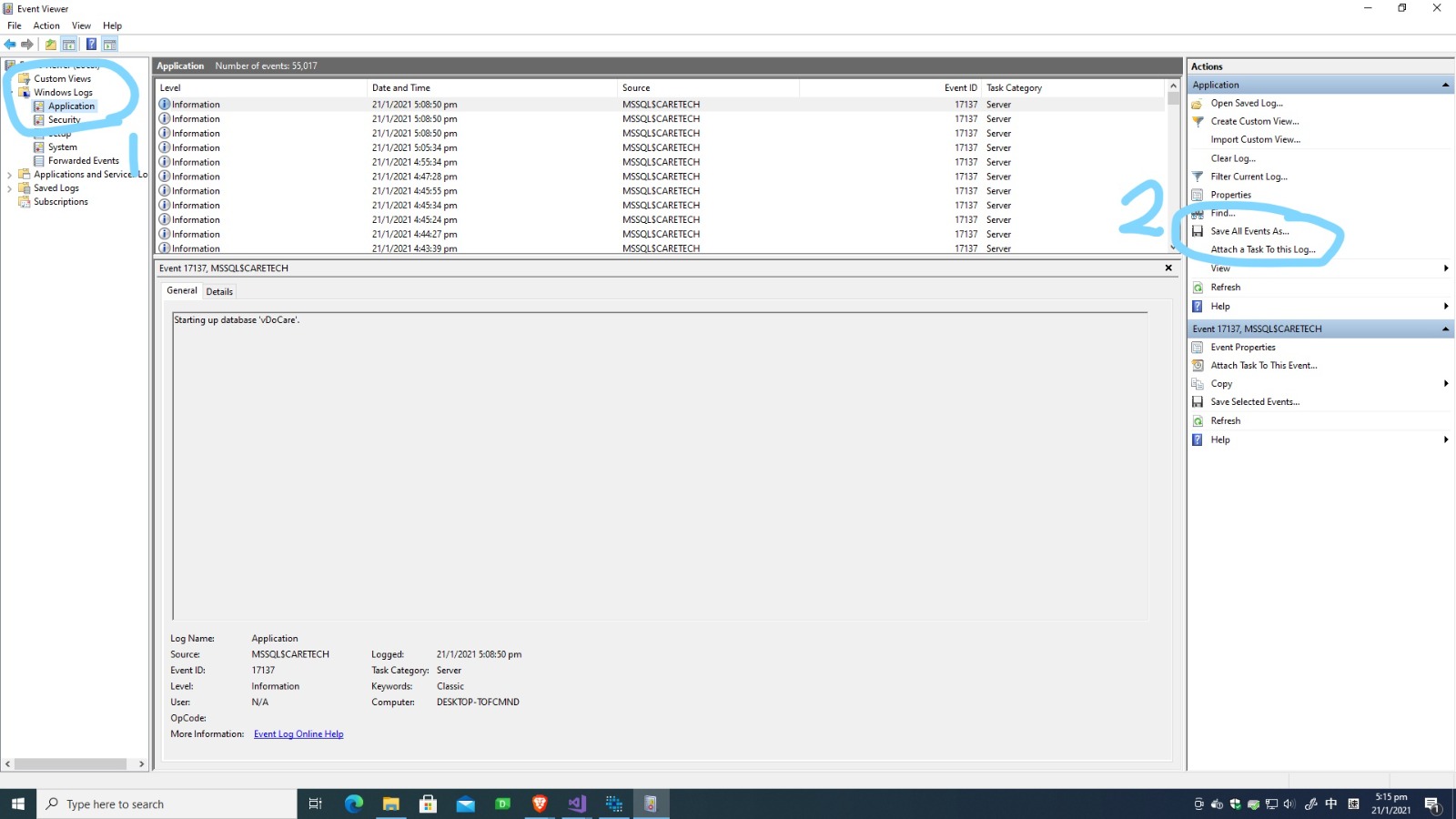The height and width of the screenshot is (819, 1456).
Task: Open the Event Log Online Help link
Action: click(x=298, y=734)
